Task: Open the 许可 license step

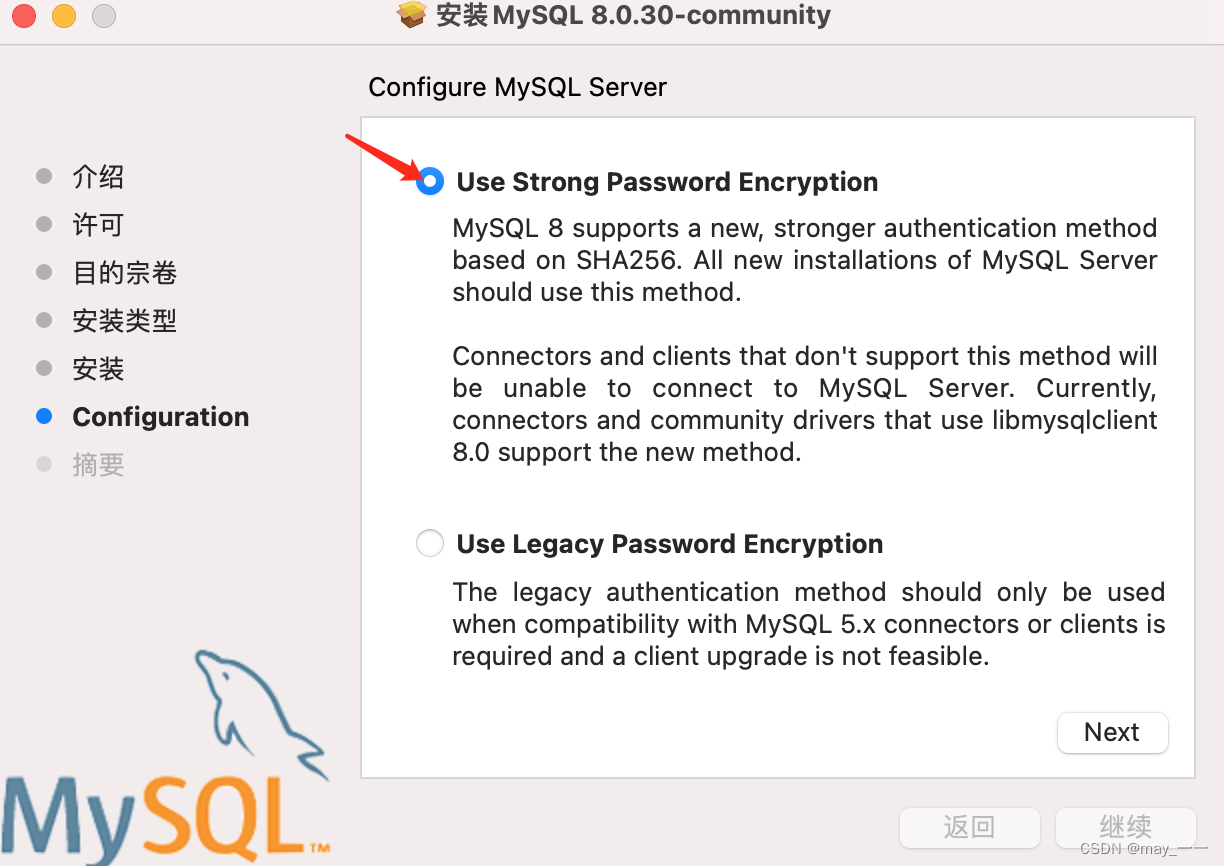Action: tap(98, 225)
